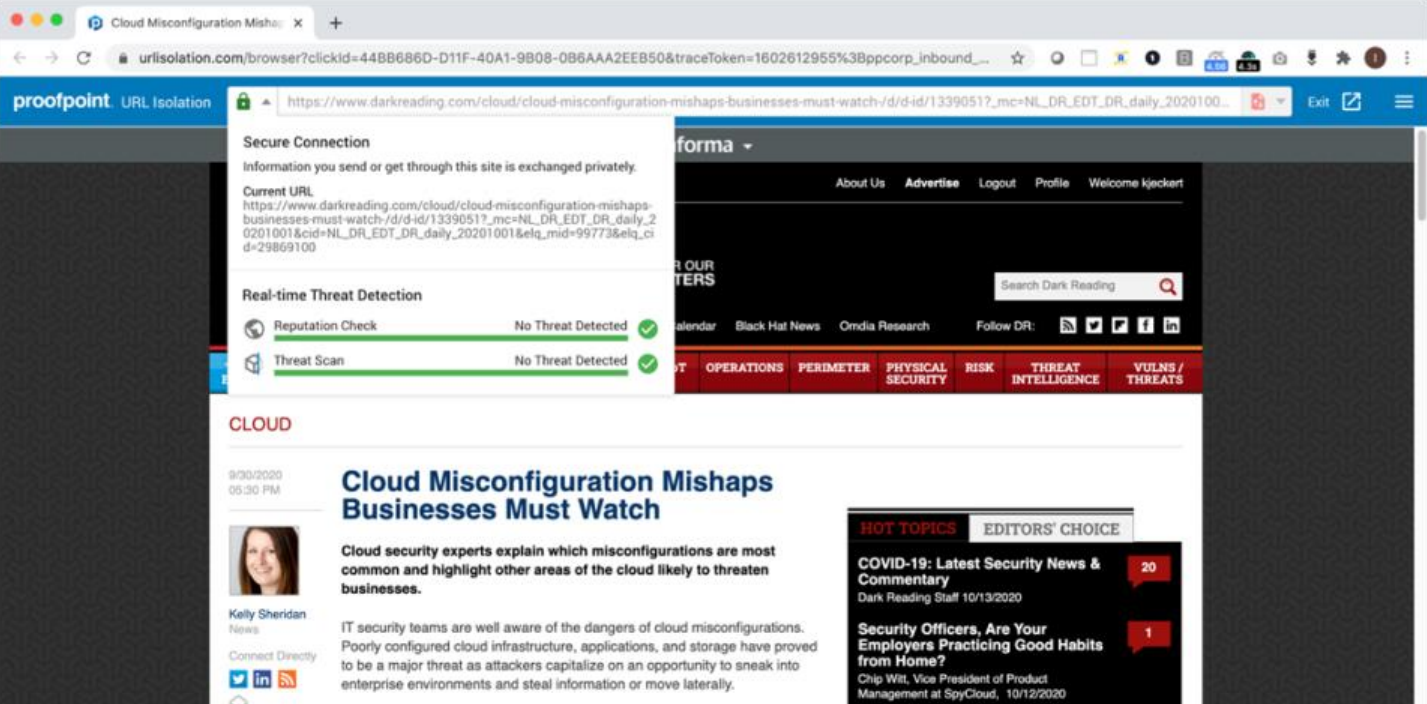1427x704 pixels.
Task: Click Exit isolation button
Action: [x=1334, y=102]
